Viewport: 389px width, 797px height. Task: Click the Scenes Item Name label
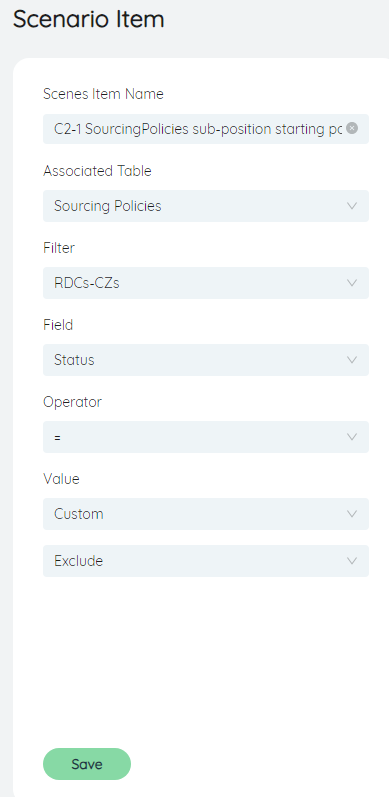click(103, 94)
